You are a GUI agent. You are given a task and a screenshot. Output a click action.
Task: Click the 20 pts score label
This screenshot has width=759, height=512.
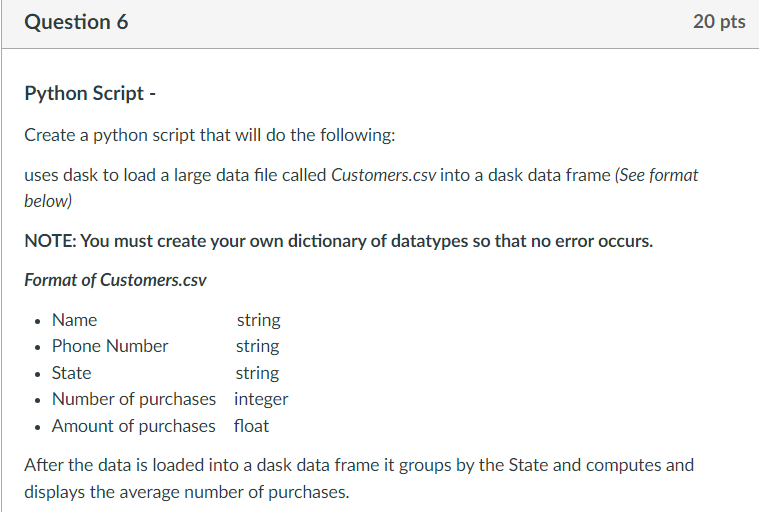pos(718,22)
